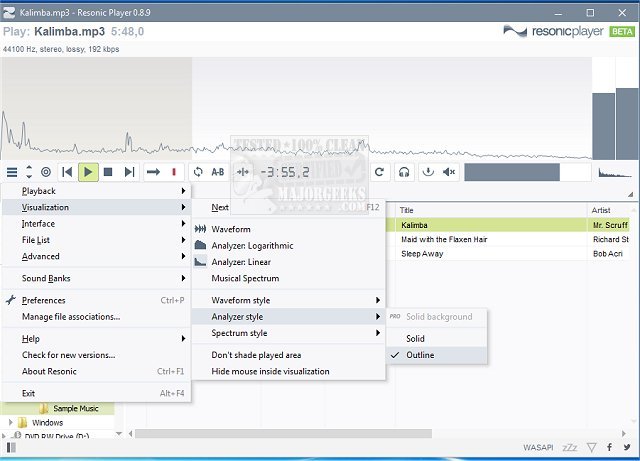The width and height of the screenshot is (640, 461).
Task: Expand the DVD RW Drive node
Action: click(x=4, y=436)
